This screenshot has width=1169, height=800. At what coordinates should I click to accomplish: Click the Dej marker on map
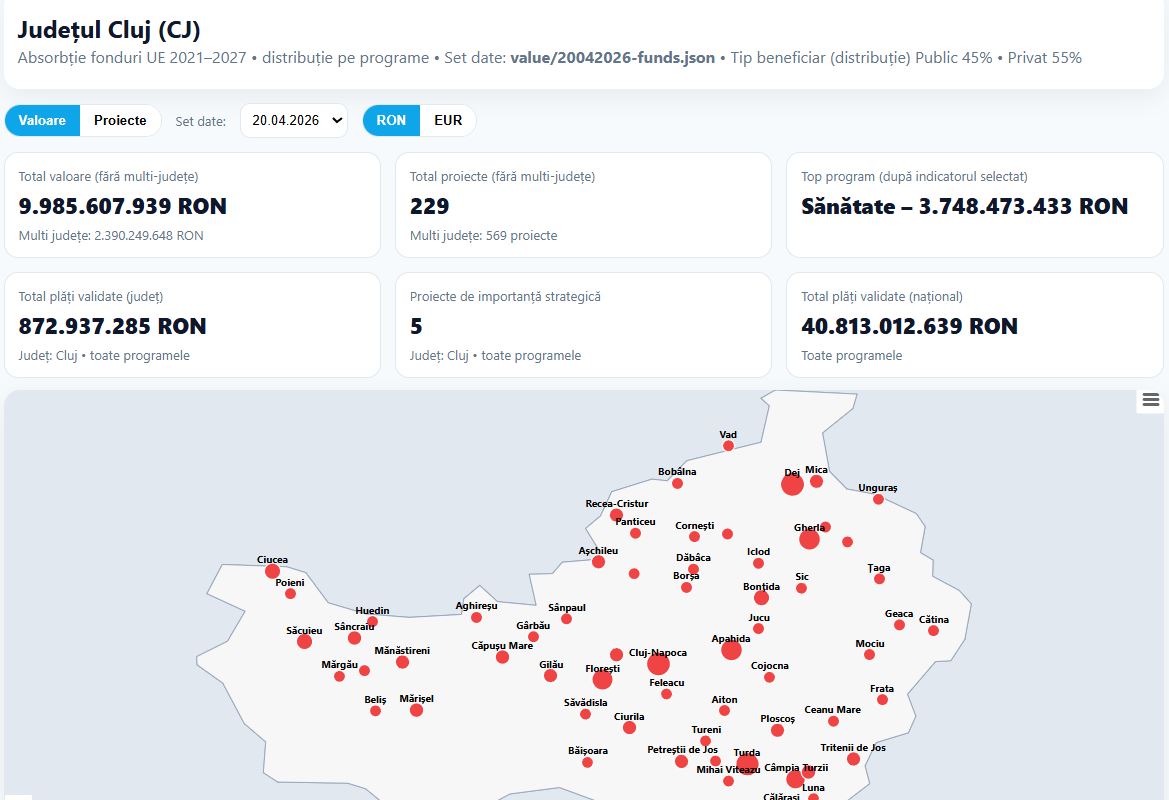792,485
